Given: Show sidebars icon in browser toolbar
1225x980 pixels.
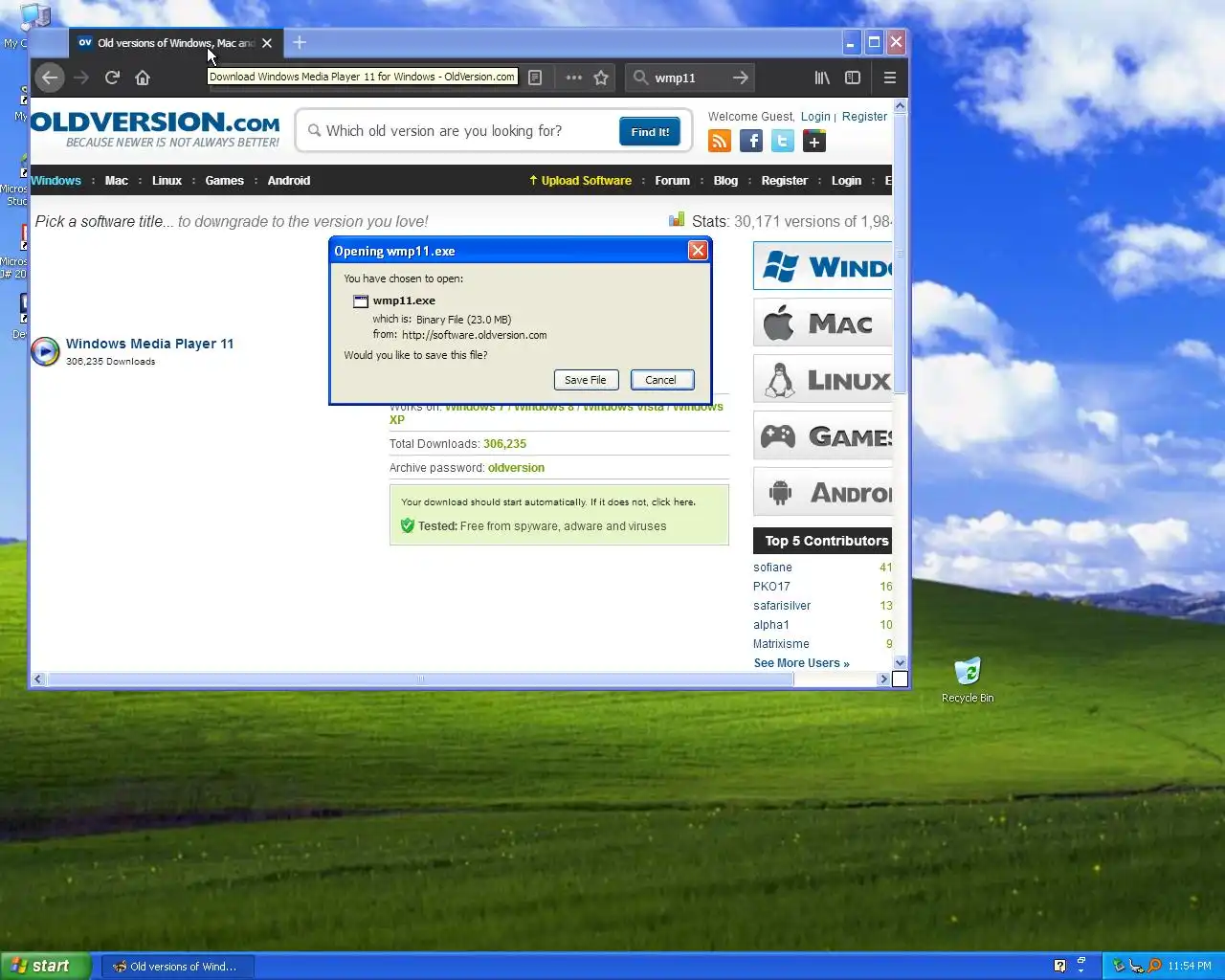Looking at the screenshot, I should pos(853,78).
